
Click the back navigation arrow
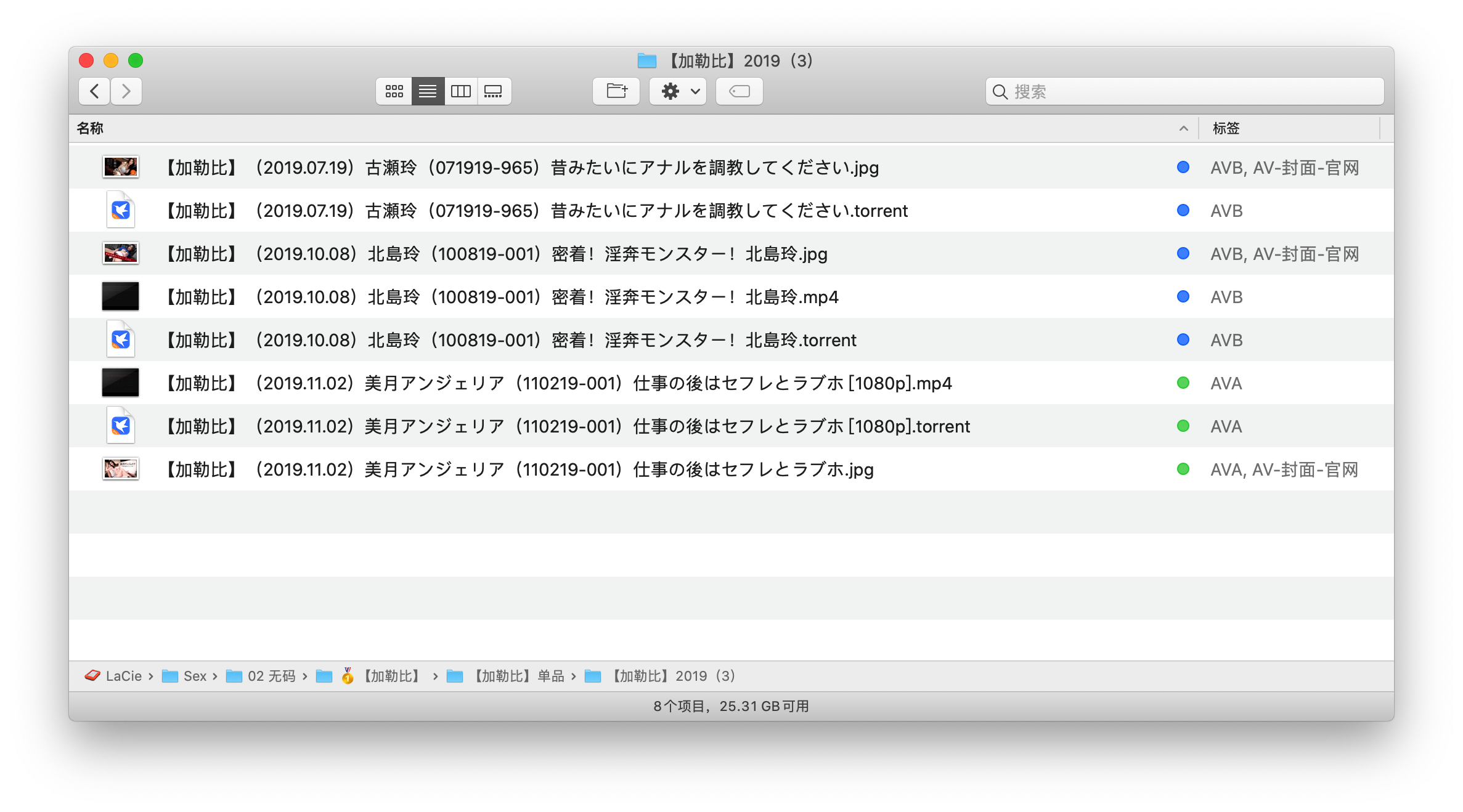tap(95, 91)
